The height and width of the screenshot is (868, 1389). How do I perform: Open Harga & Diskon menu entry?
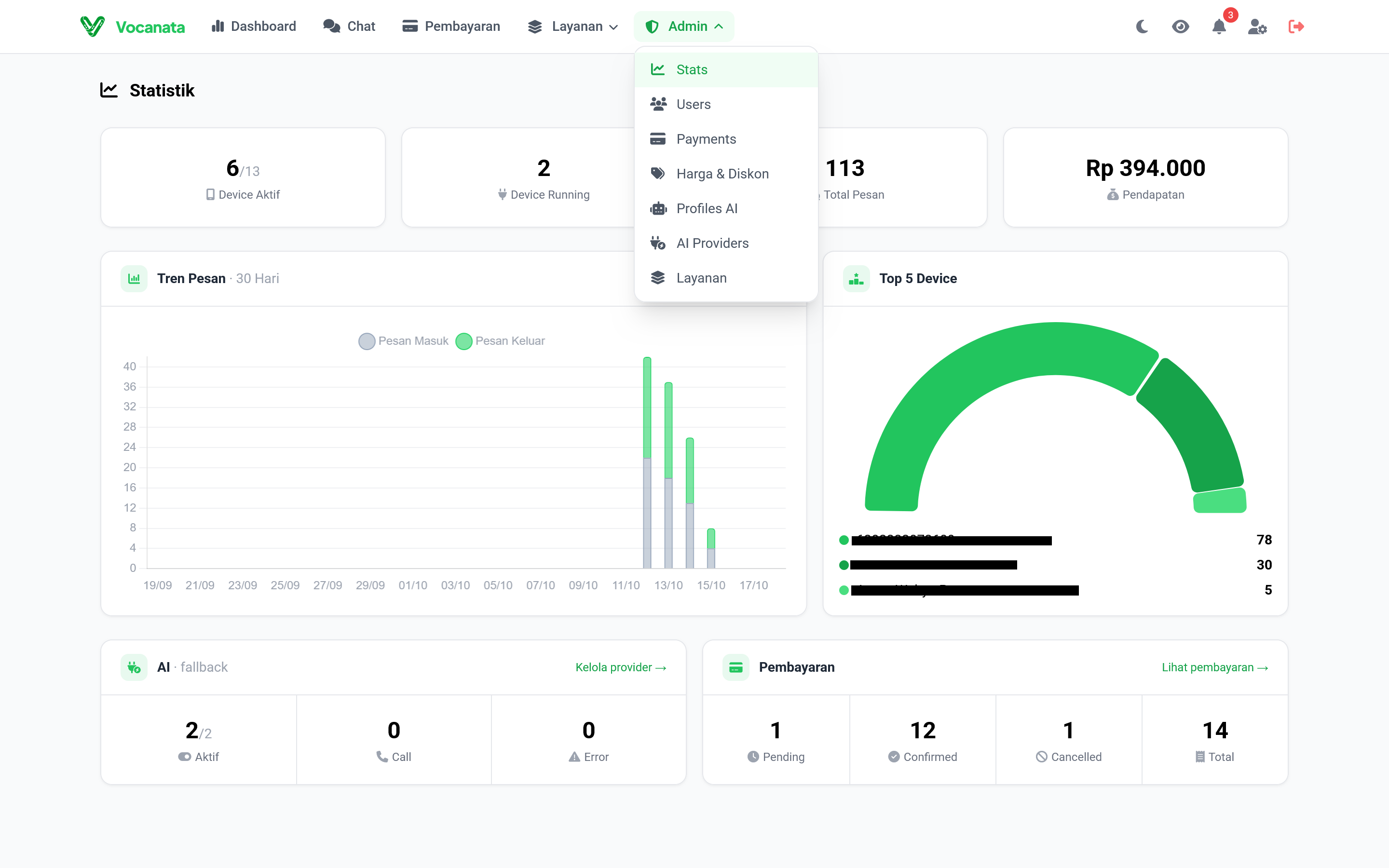coord(726,174)
